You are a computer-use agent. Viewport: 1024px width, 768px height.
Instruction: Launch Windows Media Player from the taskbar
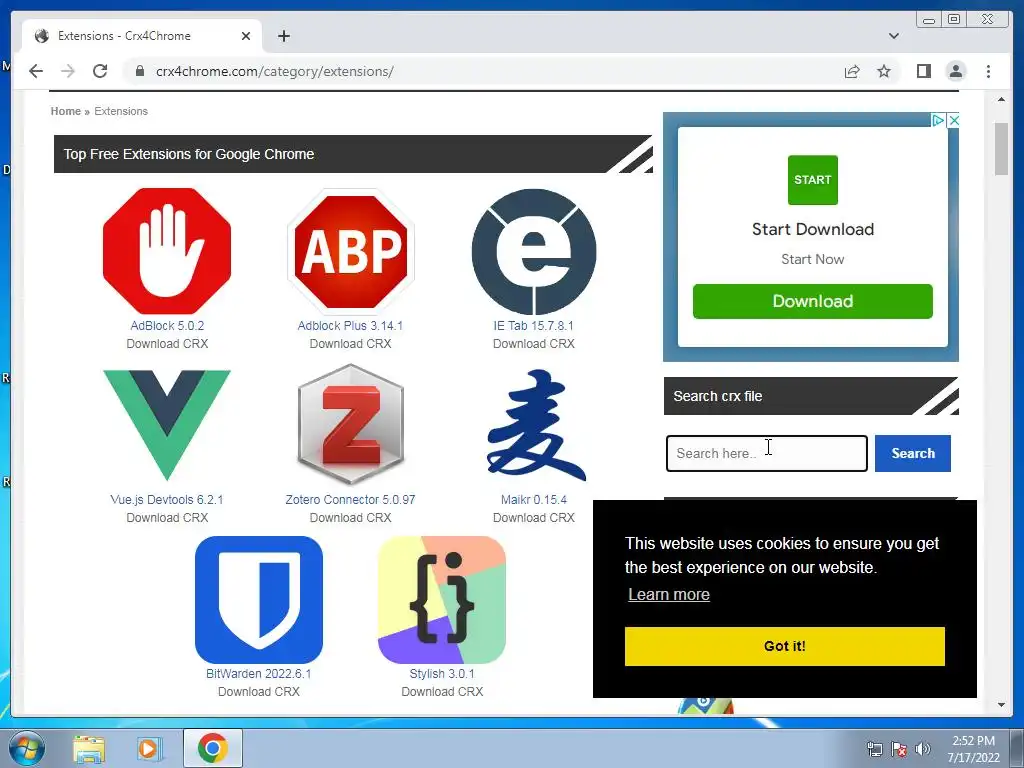pyautogui.click(x=149, y=748)
